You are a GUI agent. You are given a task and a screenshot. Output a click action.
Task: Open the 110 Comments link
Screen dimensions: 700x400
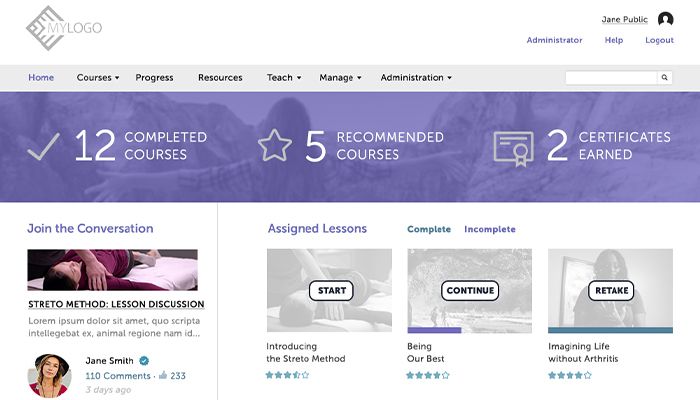(x=118, y=375)
